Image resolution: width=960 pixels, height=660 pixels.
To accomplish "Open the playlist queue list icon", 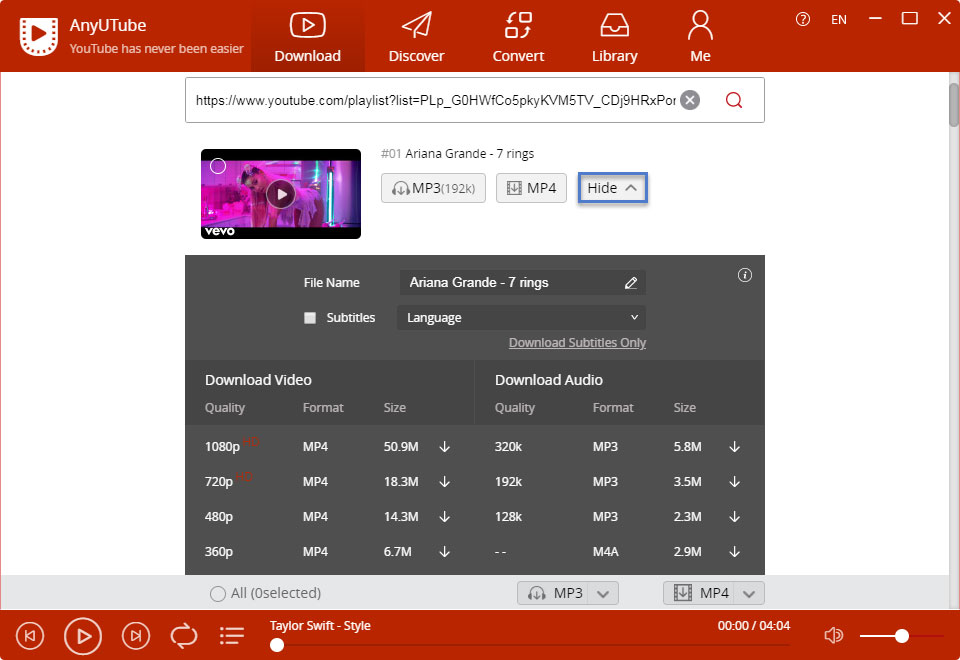I will coord(231,636).
